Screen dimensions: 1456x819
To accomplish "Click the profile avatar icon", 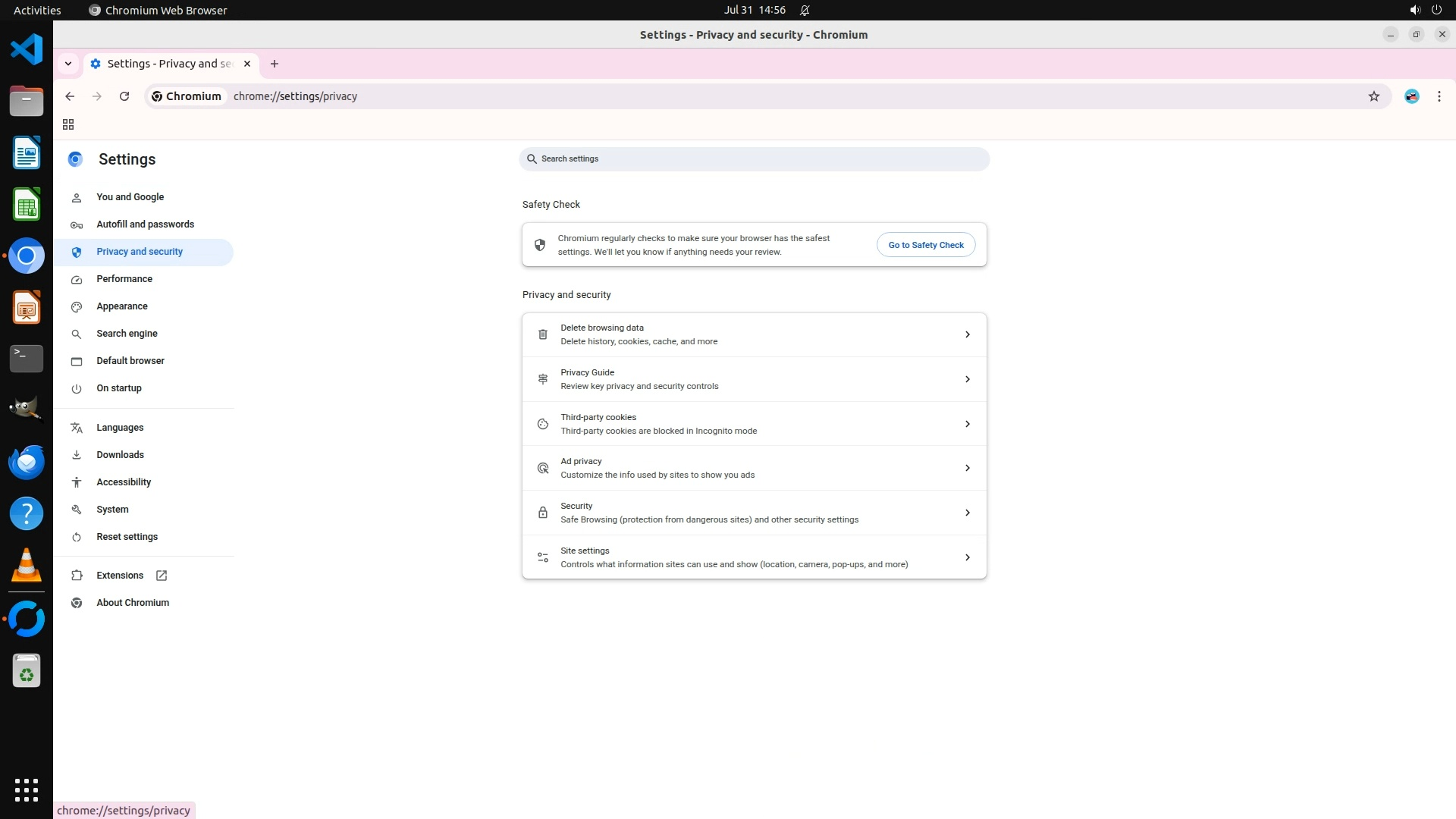I will point(1411,96).
